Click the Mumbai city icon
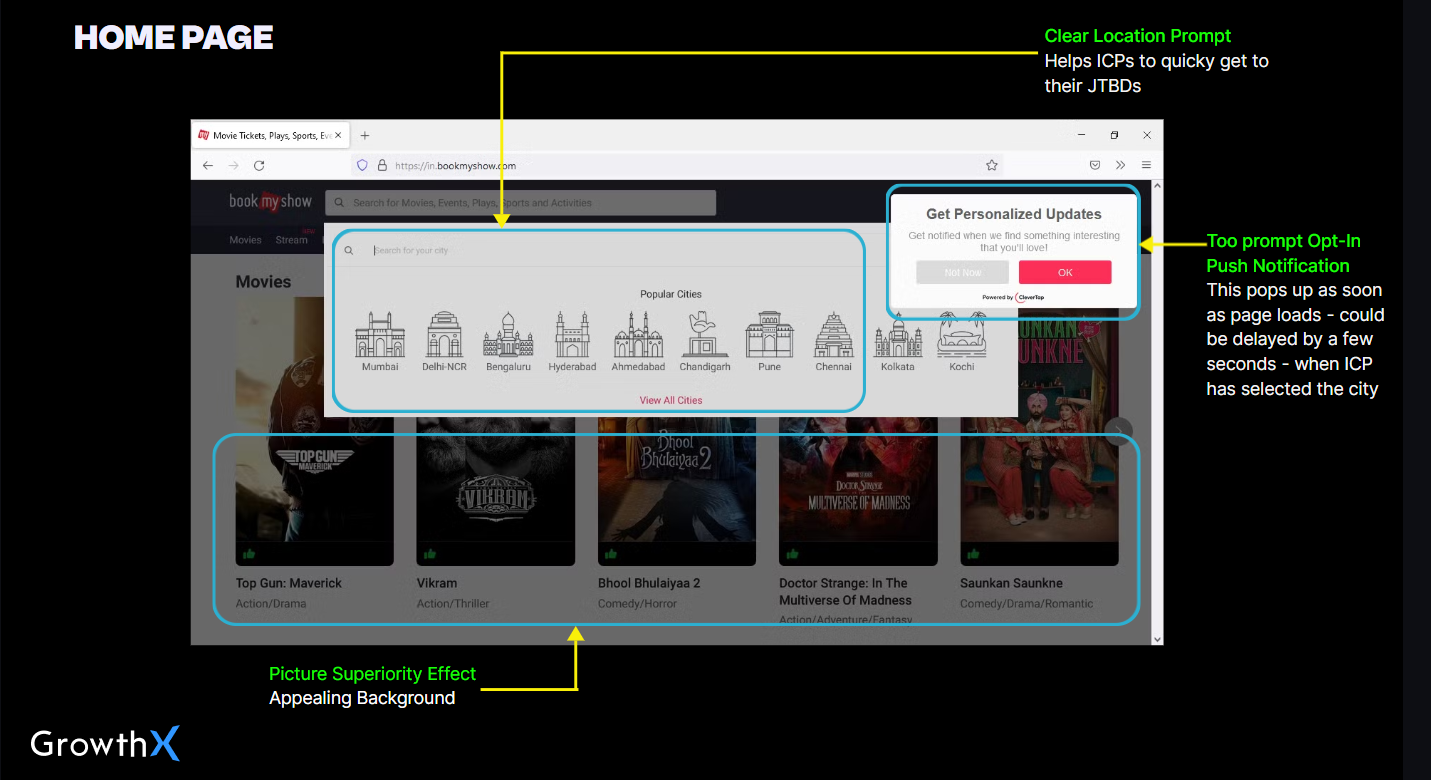This screenshot has width=1431, height=780. (380, 334)
